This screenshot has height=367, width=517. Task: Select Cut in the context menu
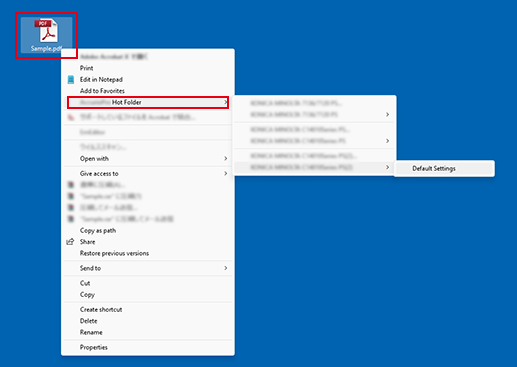point(148,283)
